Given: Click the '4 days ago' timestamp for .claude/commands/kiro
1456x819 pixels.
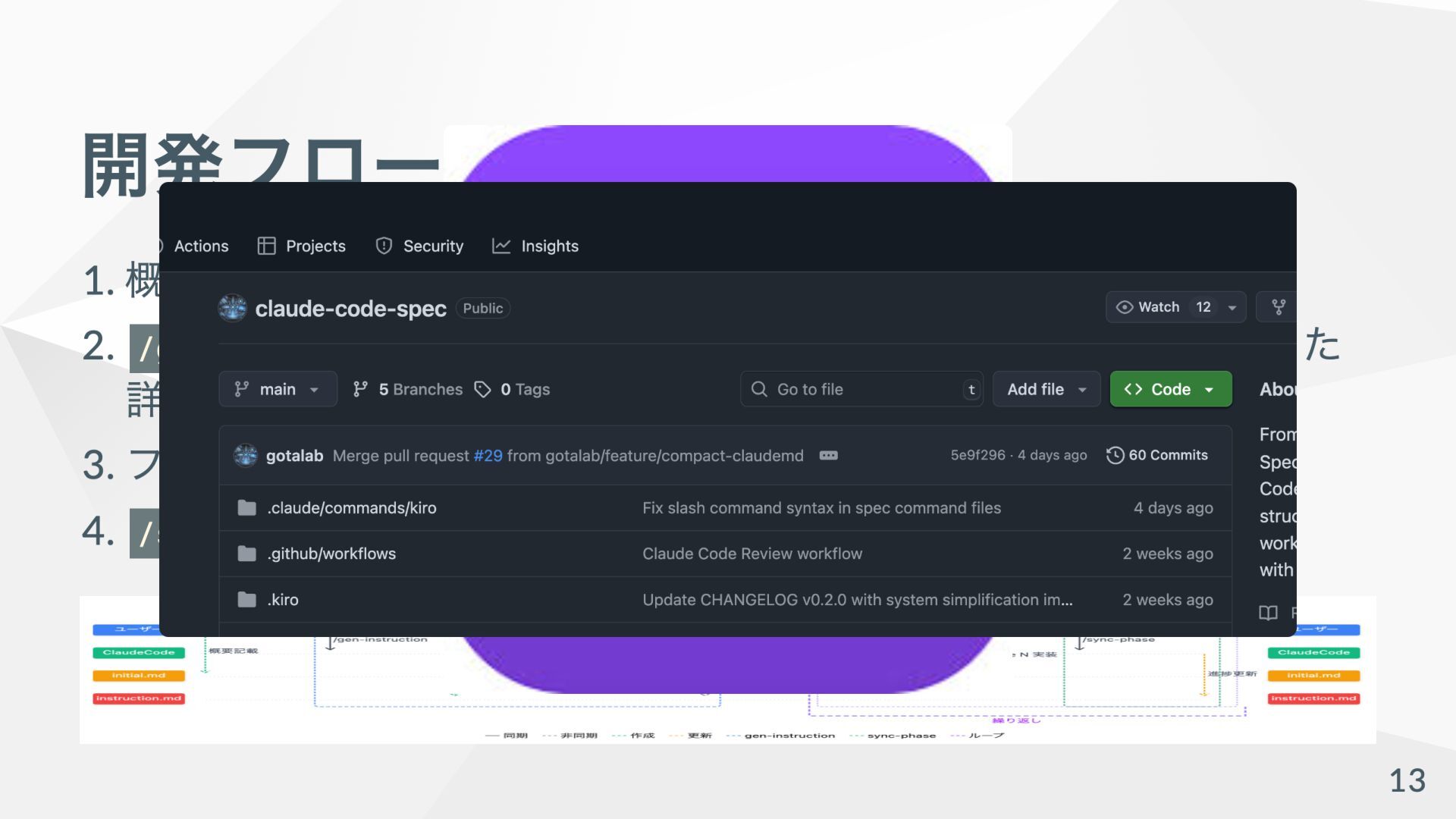Looking at the screenshot, I should point(1173,508).
